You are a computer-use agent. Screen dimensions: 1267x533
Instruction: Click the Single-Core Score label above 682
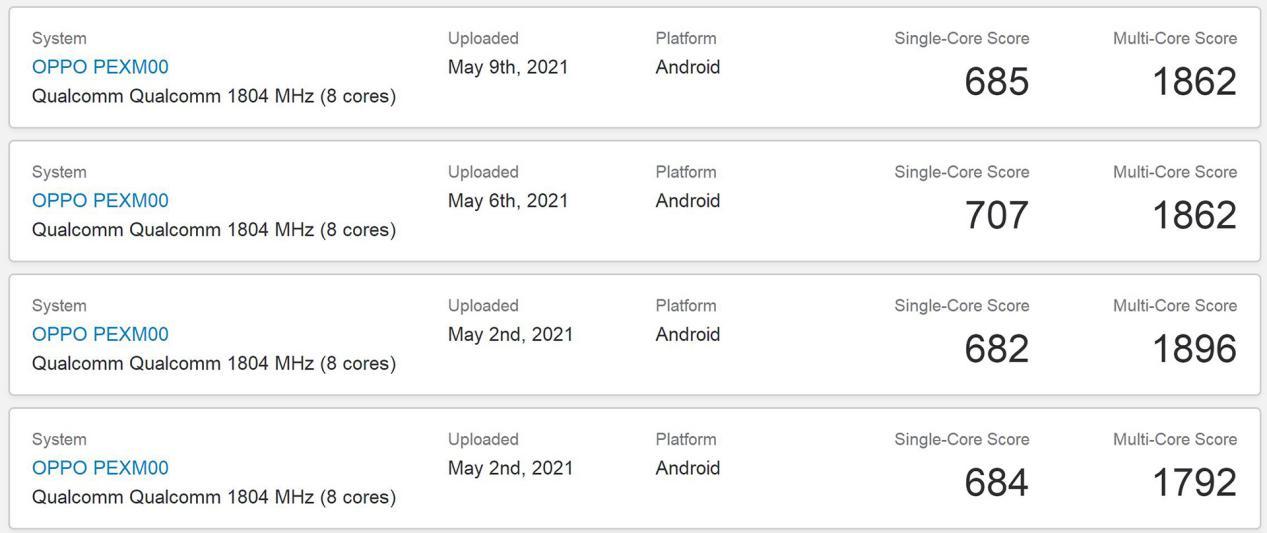[x=961, y=306]
